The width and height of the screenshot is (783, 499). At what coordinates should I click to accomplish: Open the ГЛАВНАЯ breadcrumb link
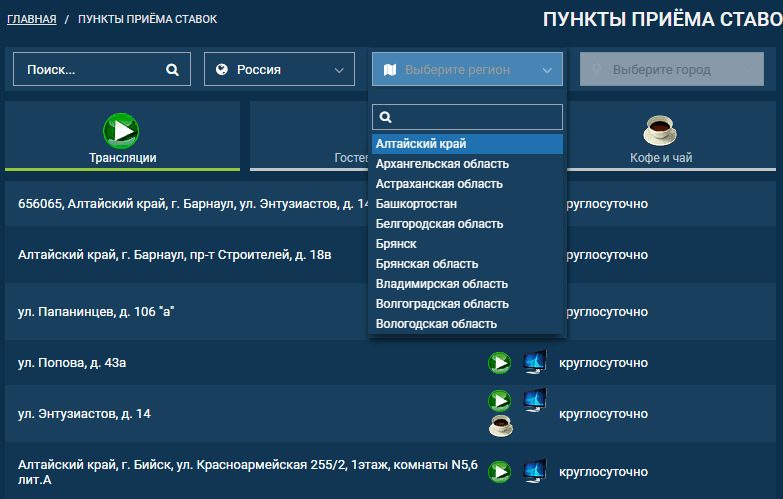pos(31,19)
